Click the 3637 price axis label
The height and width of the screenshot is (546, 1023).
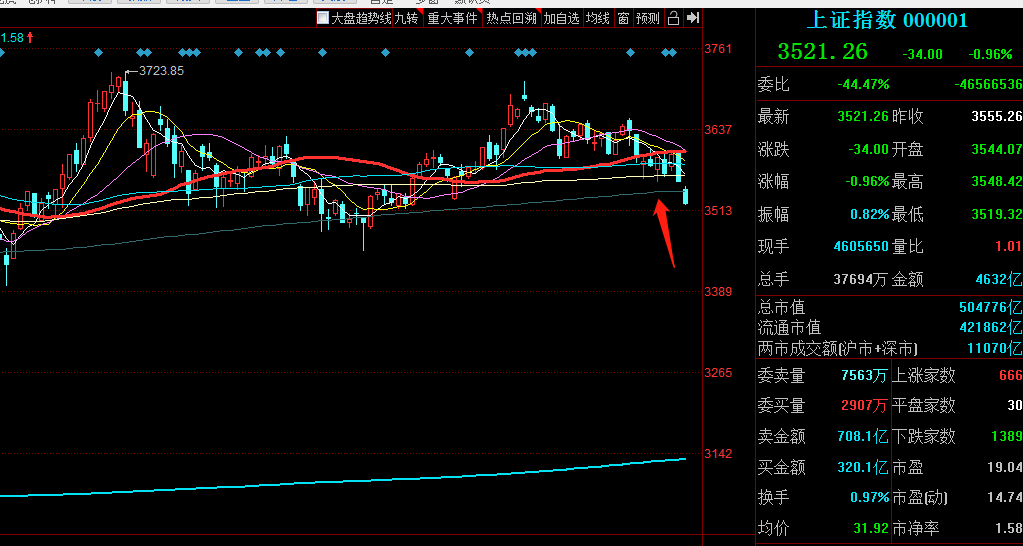tap(719, 130)
